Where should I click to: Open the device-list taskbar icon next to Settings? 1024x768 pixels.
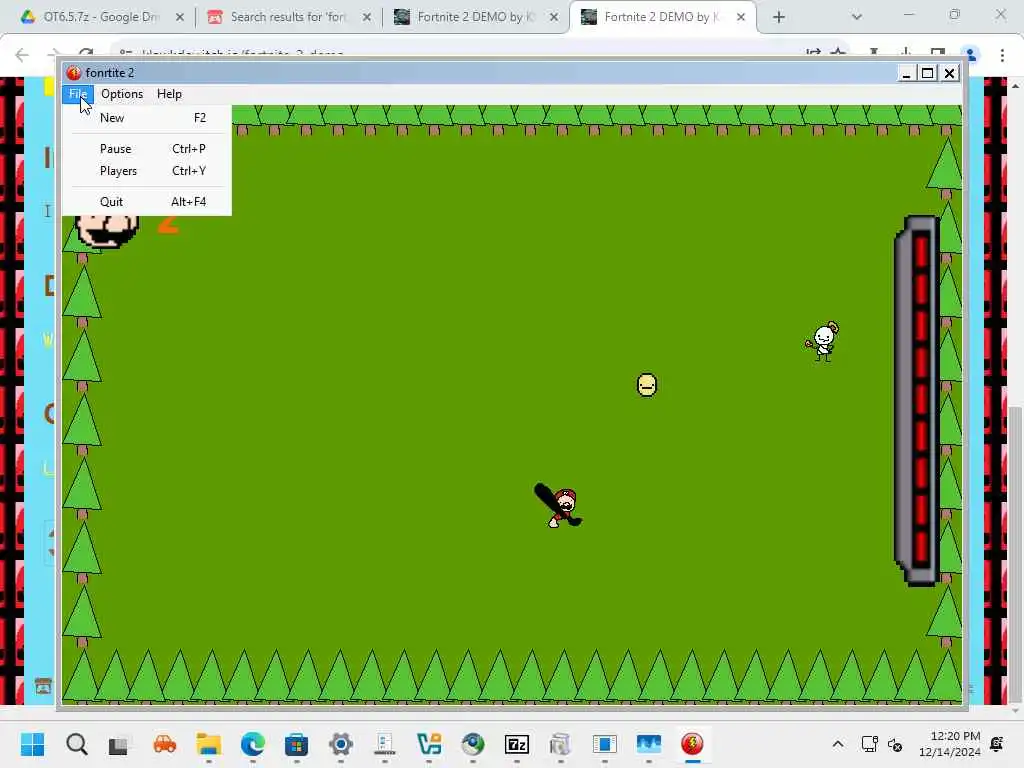(x=385, y=744)
